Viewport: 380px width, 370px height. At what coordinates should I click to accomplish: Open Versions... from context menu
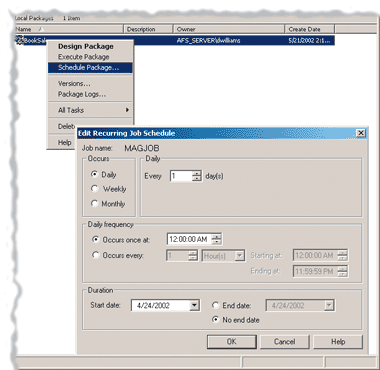pos(74,84)
